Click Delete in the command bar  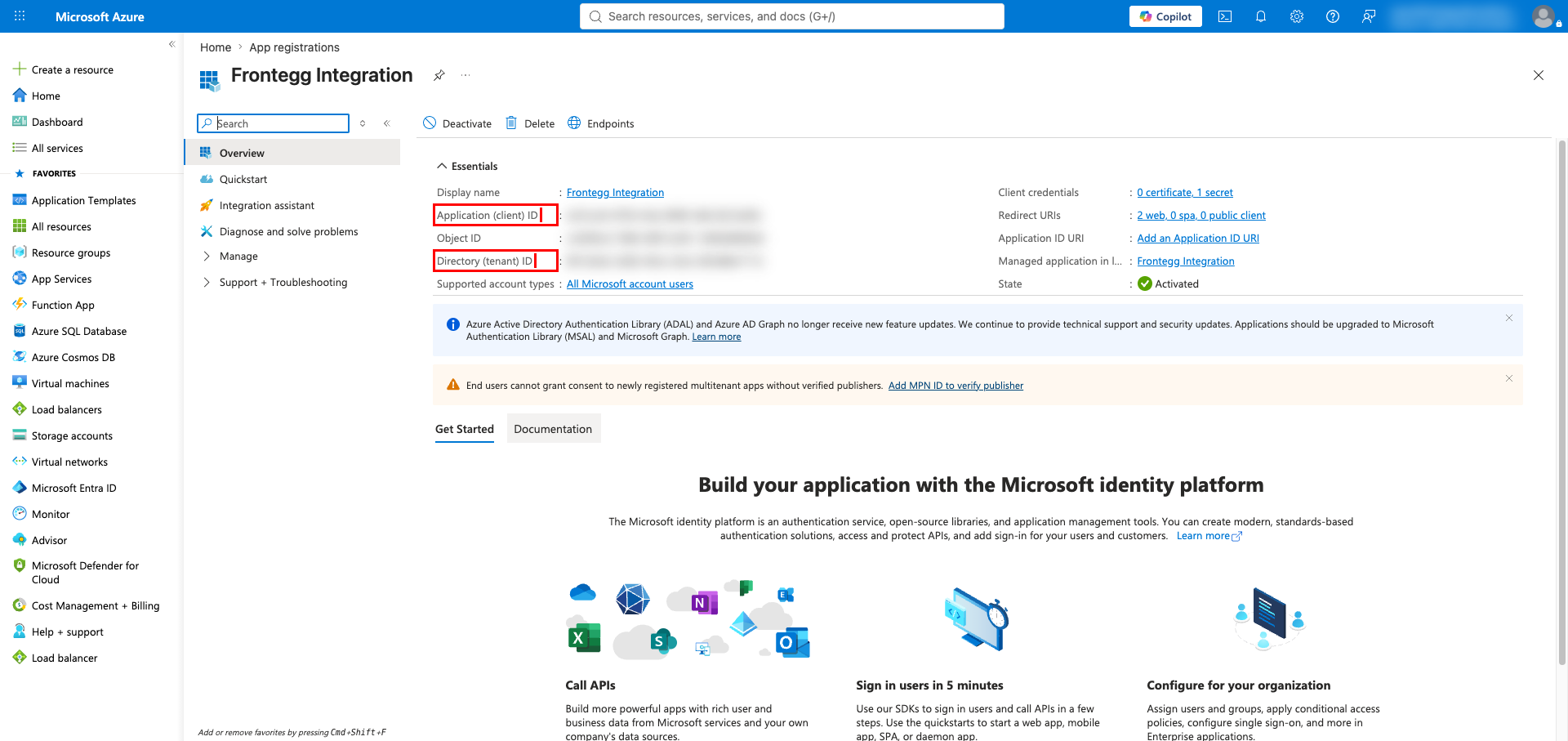pos(530,123)
